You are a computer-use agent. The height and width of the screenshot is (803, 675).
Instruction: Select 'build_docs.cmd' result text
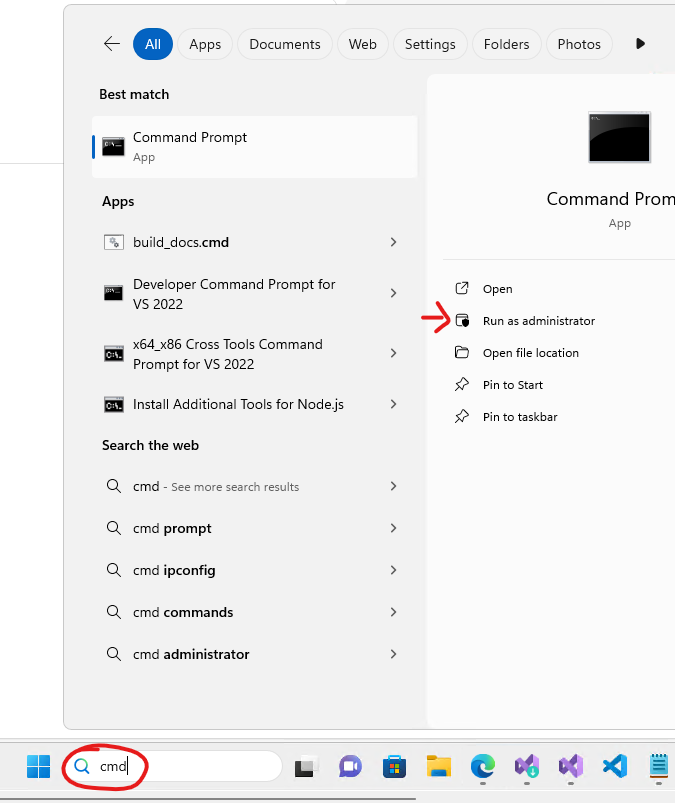(181, 242)
